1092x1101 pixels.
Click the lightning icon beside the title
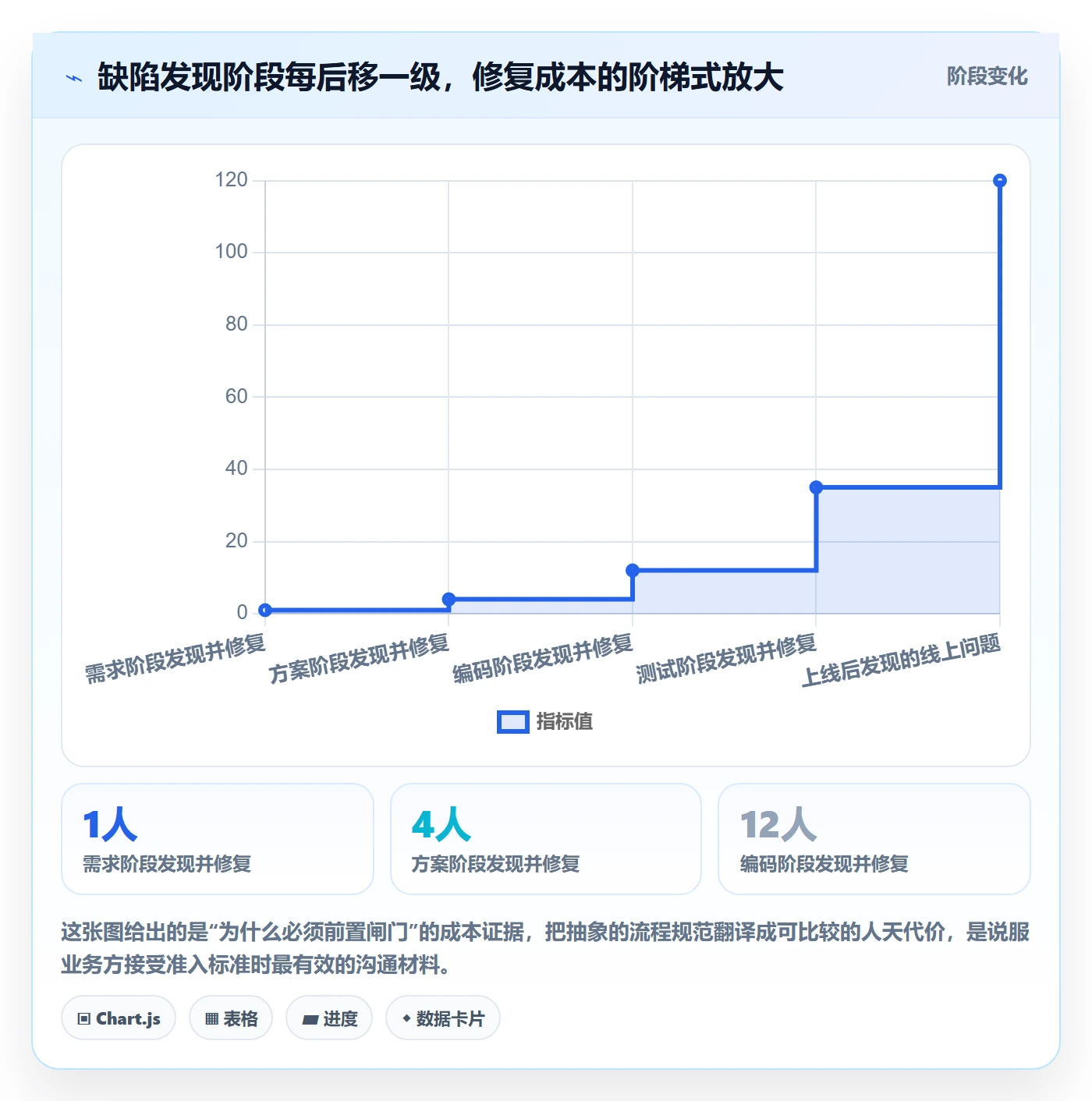pyautogui.click(x=74, y=78)
